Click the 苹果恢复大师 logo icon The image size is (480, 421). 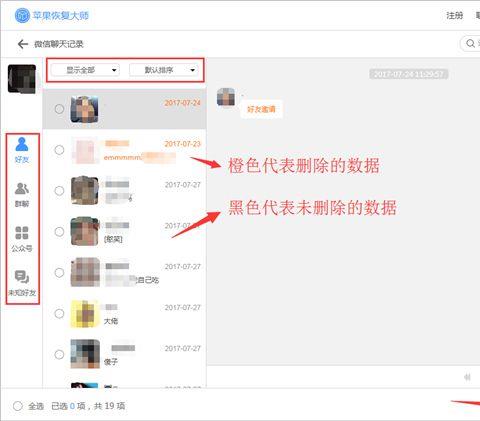pos(22,15)
